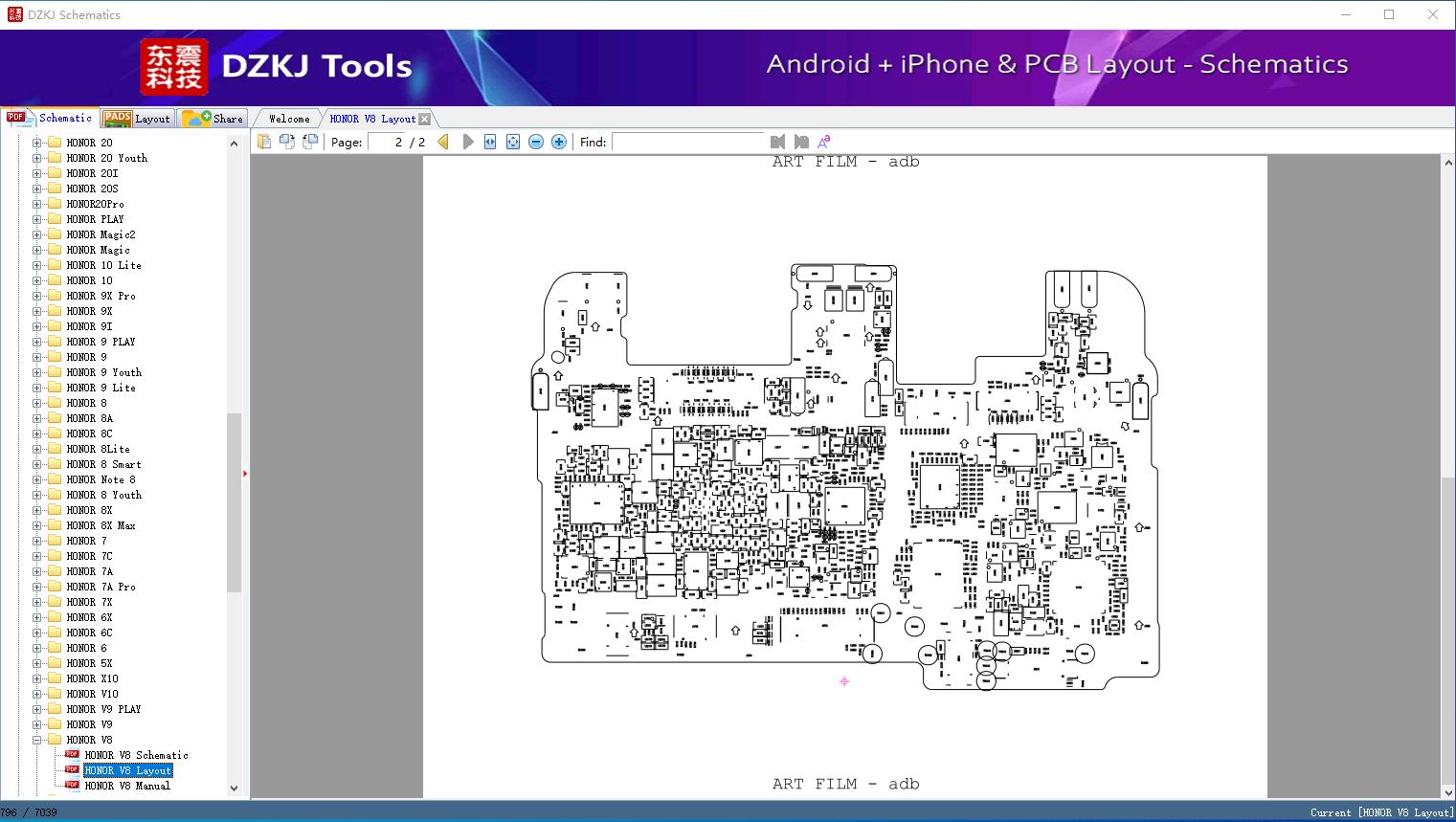Switch to the Schematic tab

50,118
